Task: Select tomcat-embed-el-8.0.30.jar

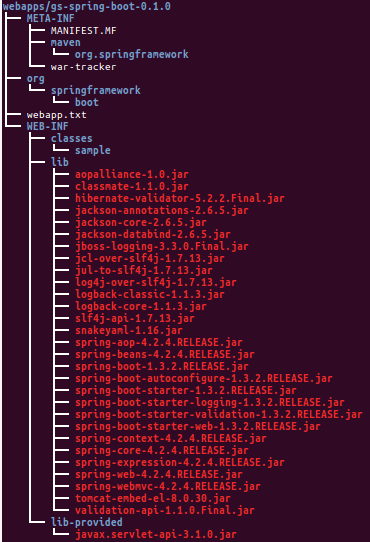Action: [x=152, y=498]
